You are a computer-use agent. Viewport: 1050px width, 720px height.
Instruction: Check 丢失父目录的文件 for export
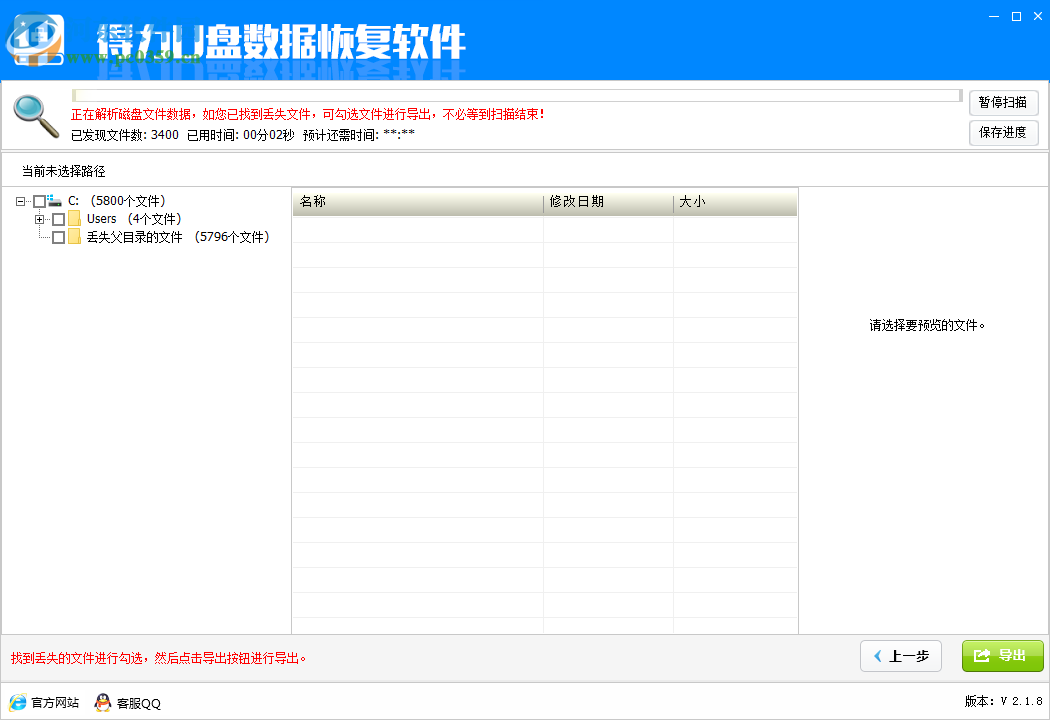click(x=58, y=236)
